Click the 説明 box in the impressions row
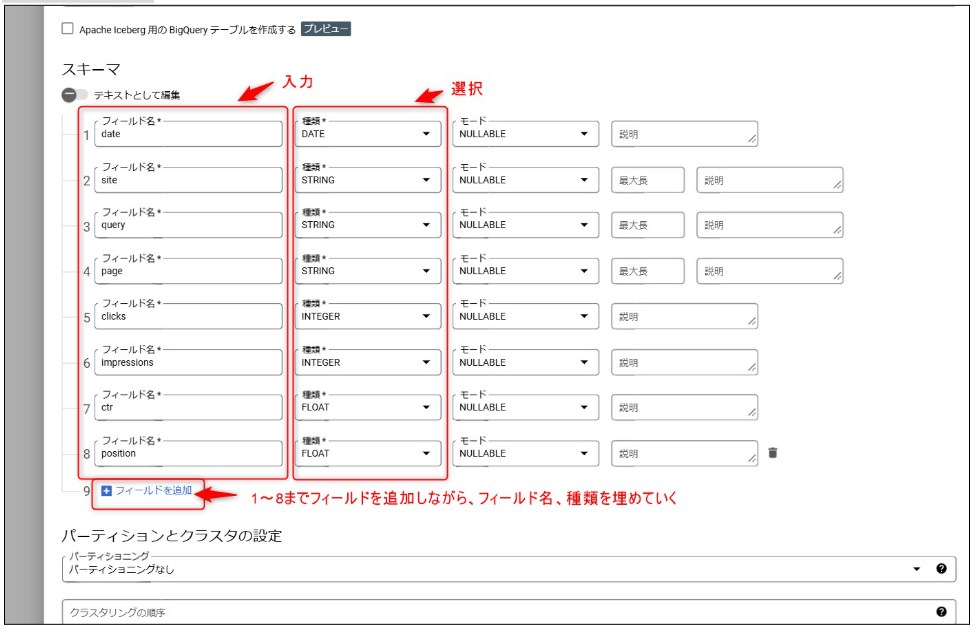This screenshot has width=977, height=632. click(684, 363)
